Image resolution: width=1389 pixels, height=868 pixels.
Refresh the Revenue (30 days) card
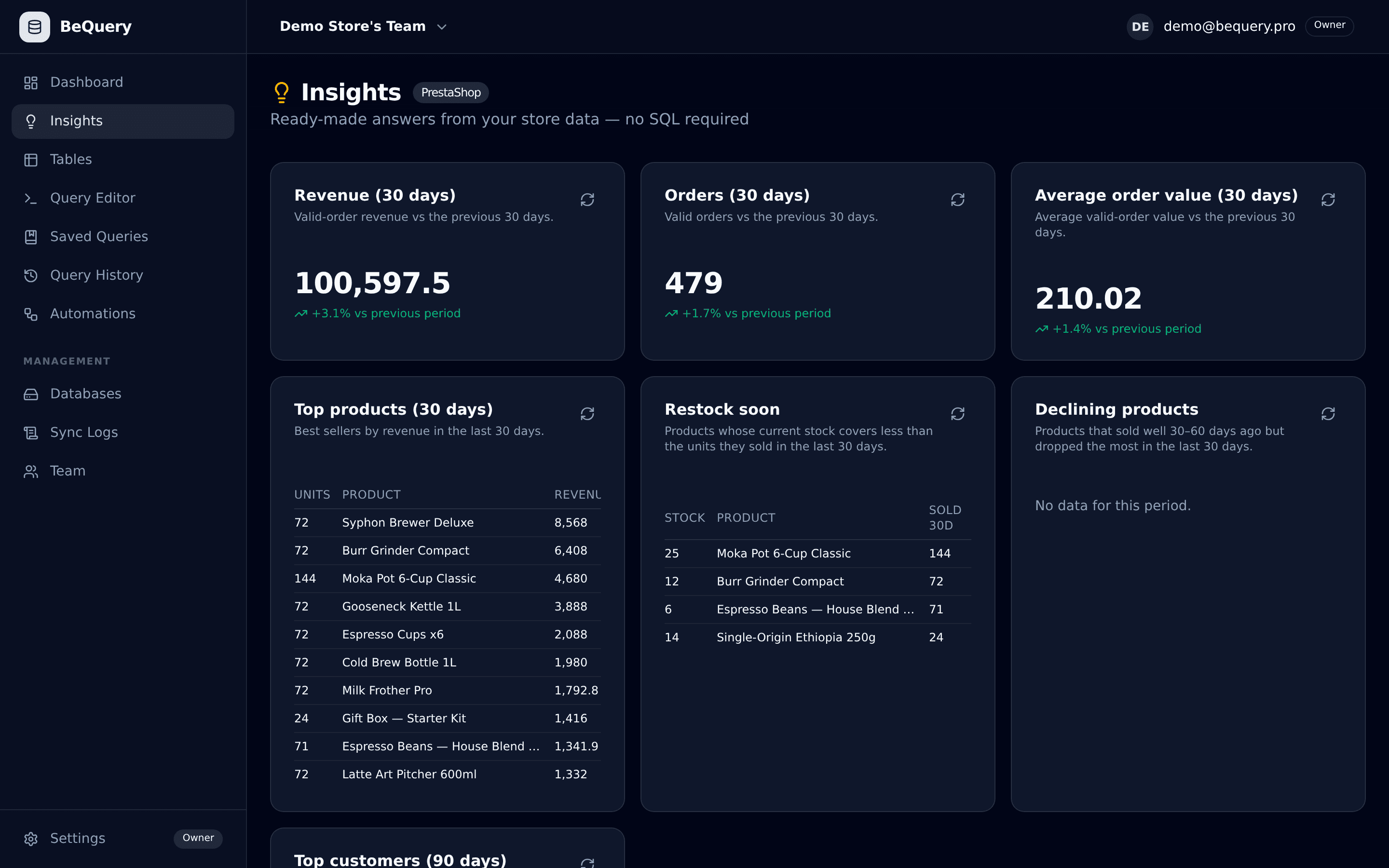click(587, 199)
